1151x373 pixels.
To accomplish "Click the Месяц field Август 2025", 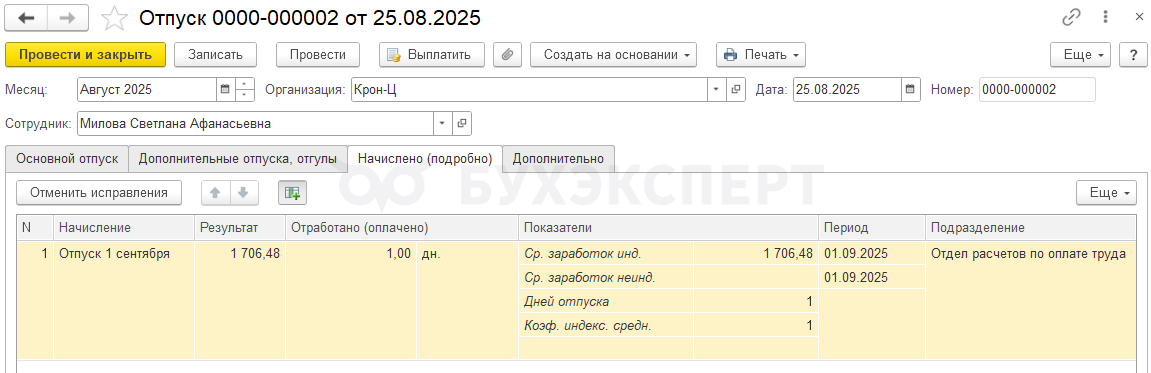I will pos(147,90).
